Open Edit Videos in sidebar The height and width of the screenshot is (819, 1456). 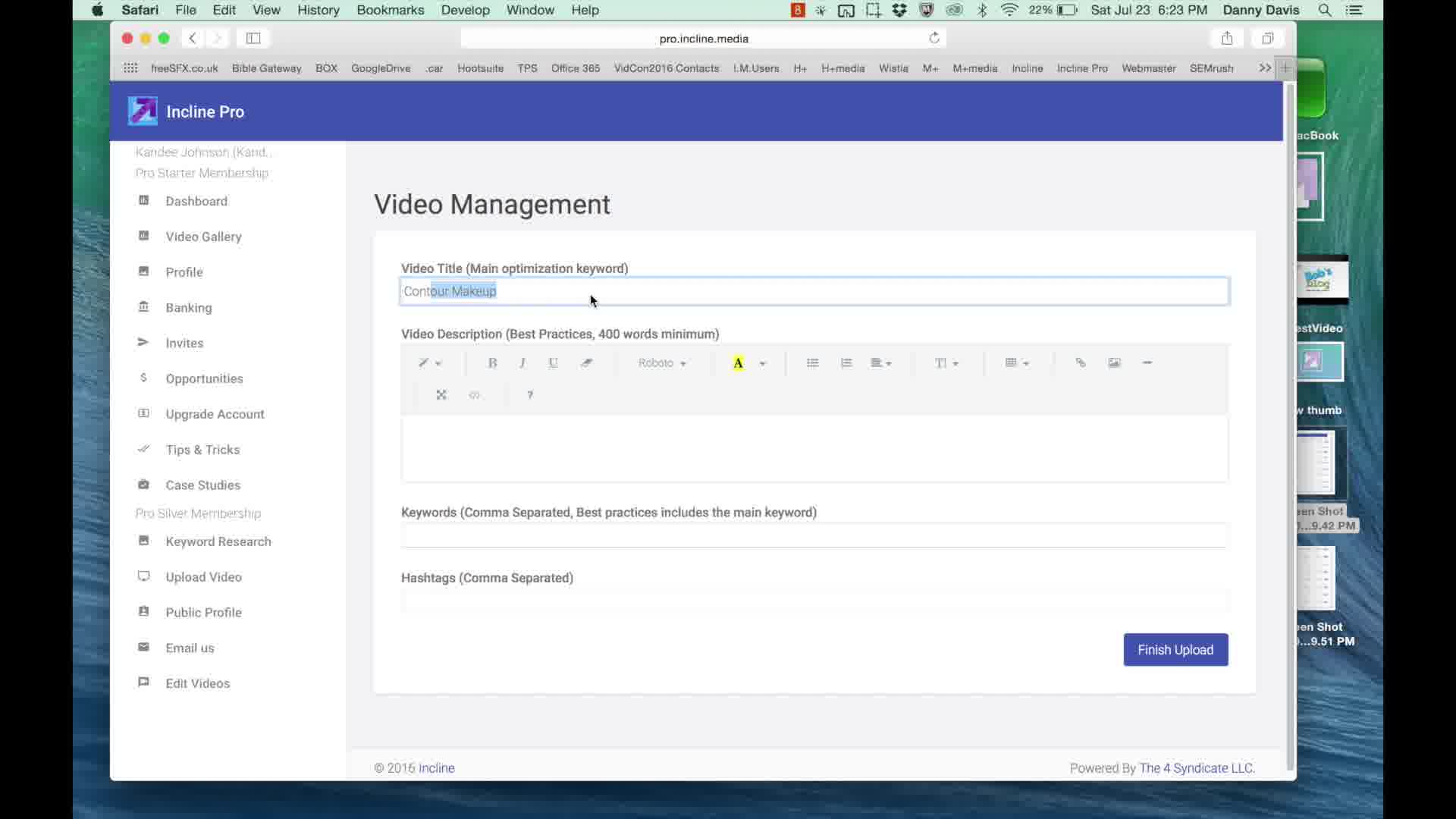(x=197, y=684)
